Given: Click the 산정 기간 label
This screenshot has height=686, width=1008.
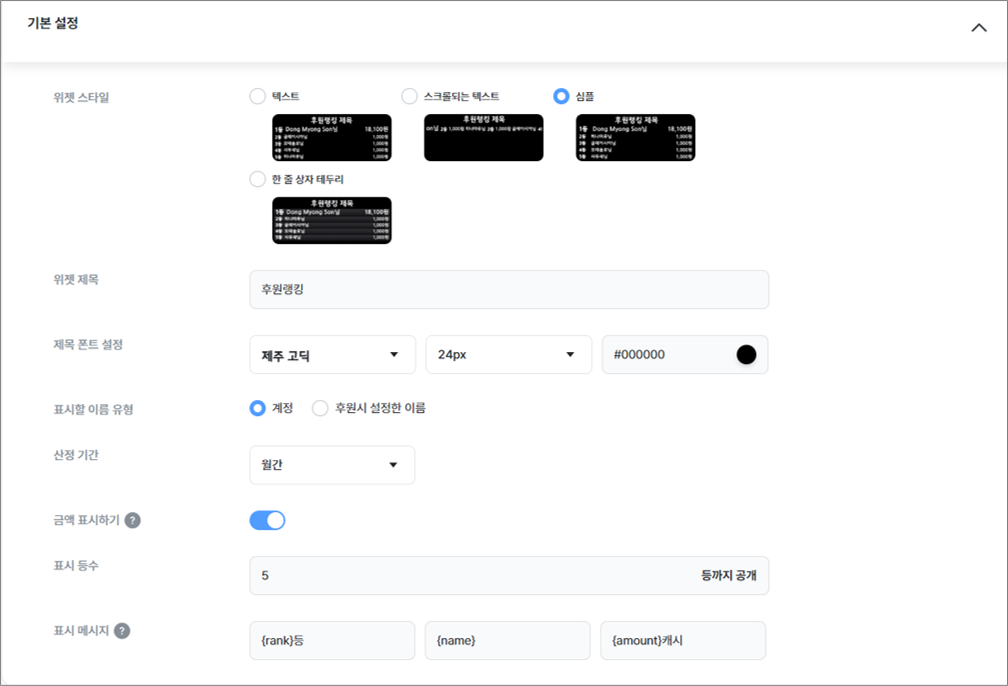Looking at the screenshot, I should [x=76, y=455].
